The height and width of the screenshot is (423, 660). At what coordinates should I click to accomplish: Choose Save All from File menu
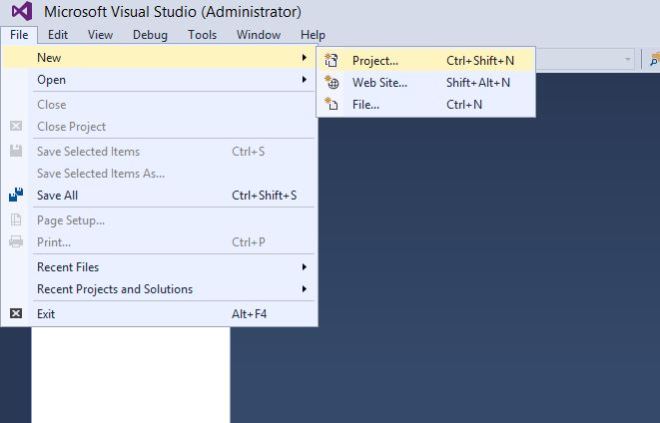coord(57,195)
